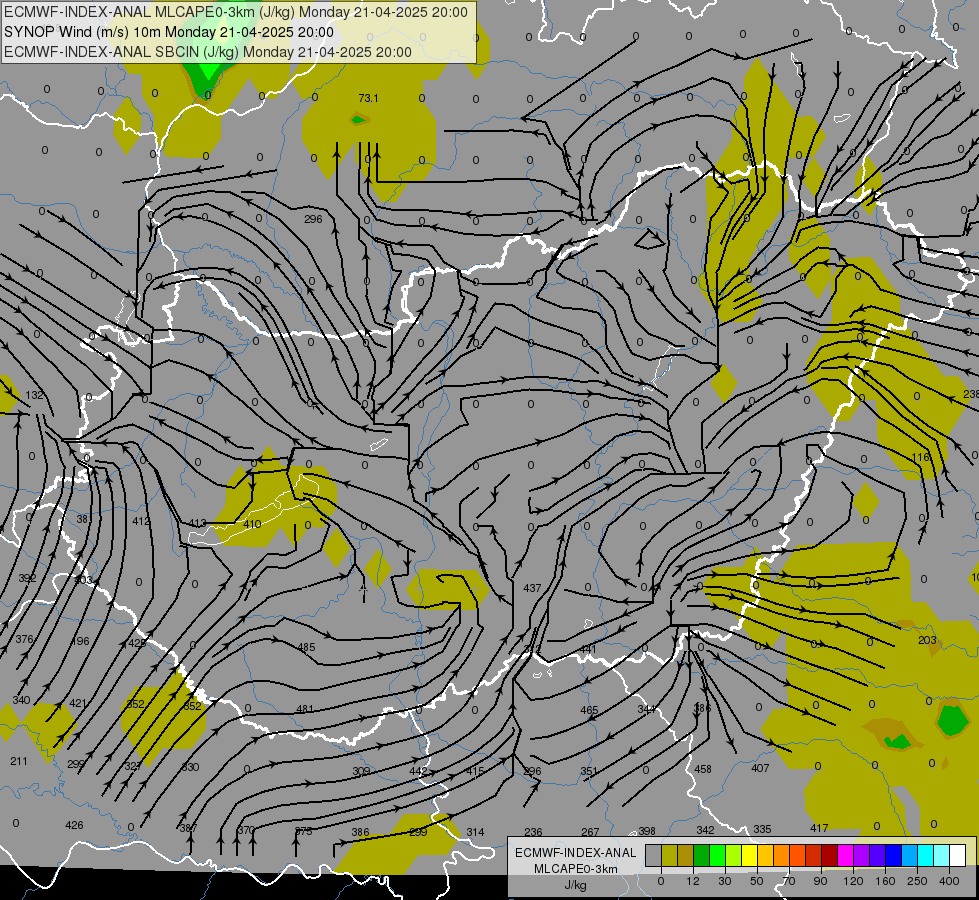Click the legend tick label '250'
This screenshot has width=979, height=900.
click(917, 881)
